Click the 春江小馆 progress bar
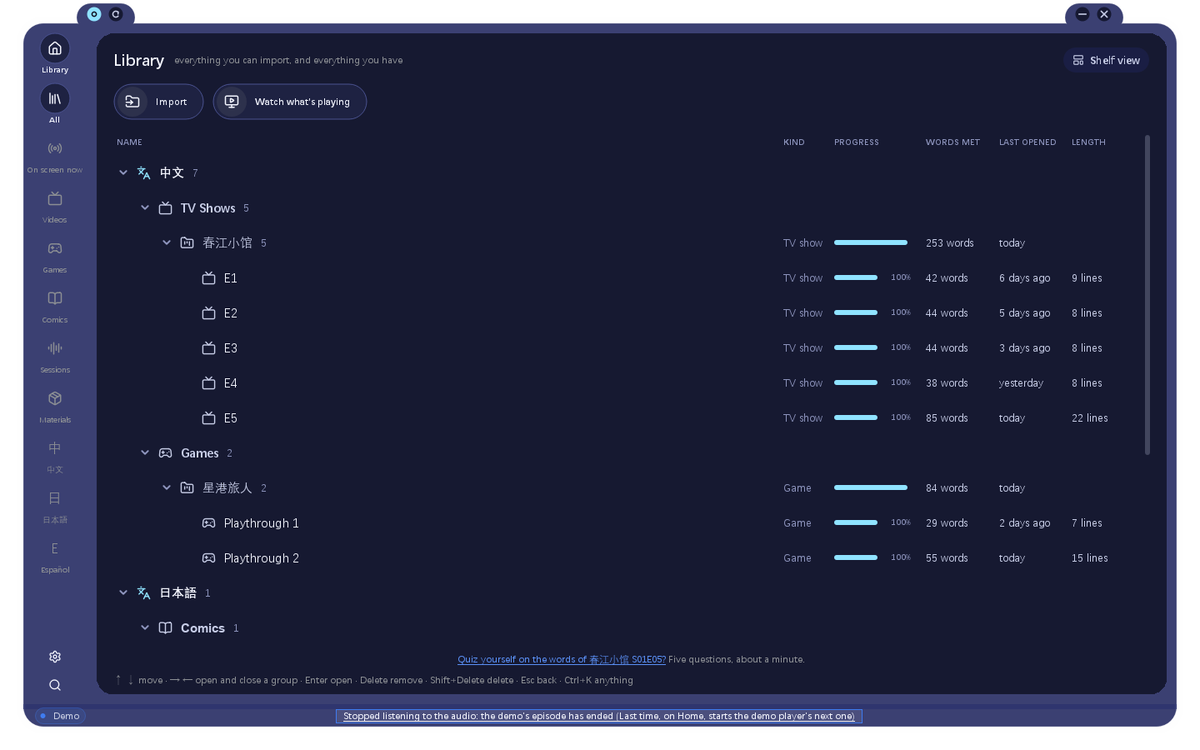 (871, 243)
